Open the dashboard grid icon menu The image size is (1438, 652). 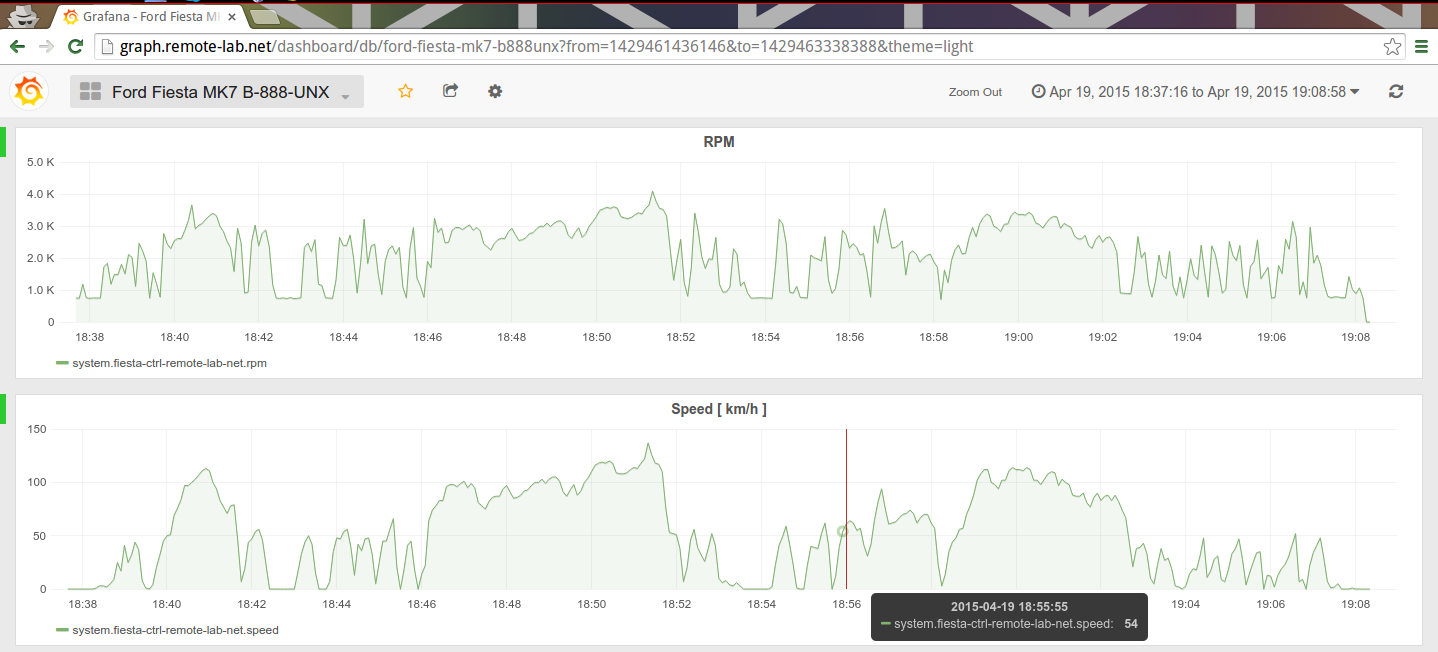coord(90,92)
